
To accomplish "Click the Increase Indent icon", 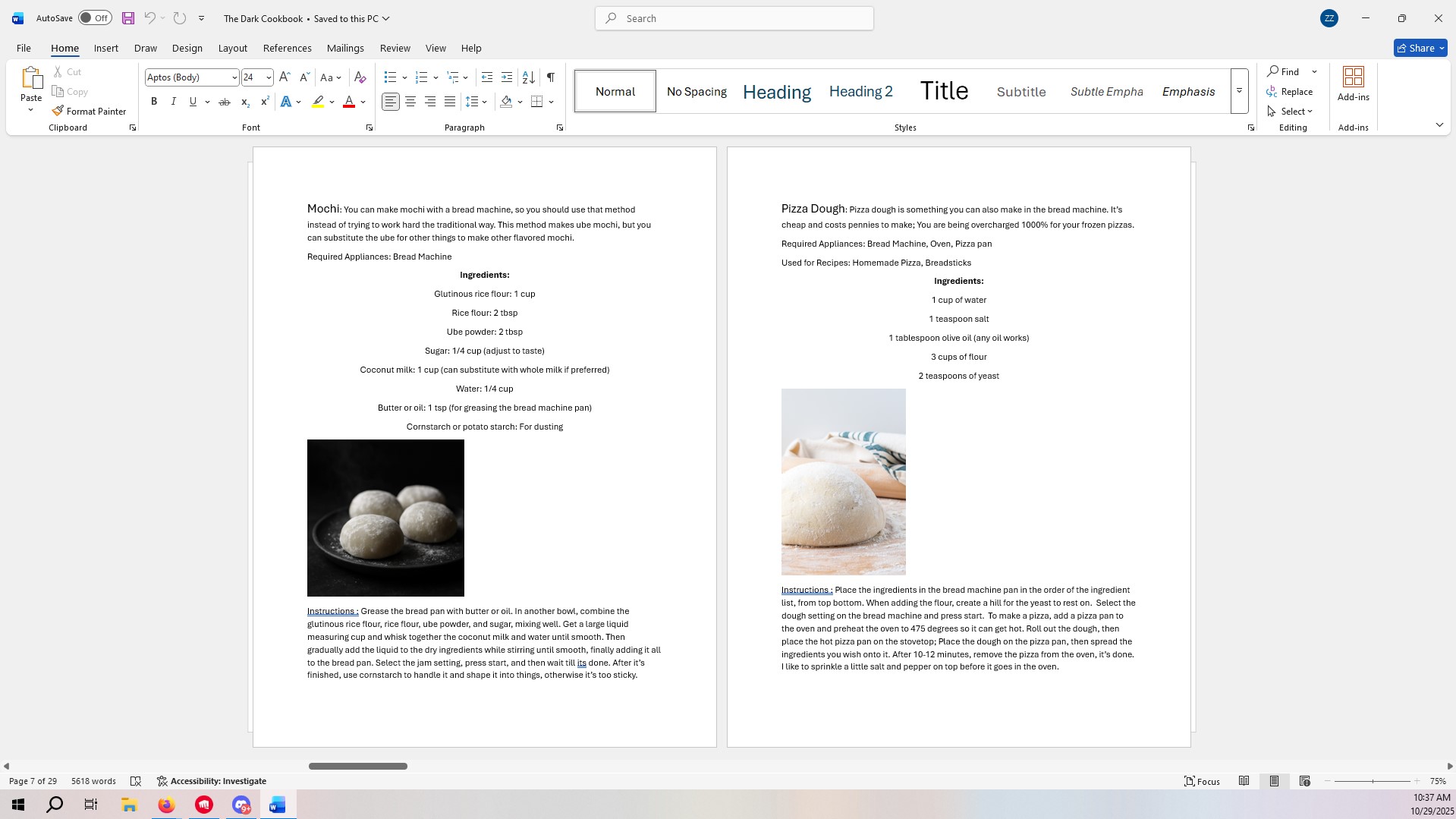I will 507,77.
